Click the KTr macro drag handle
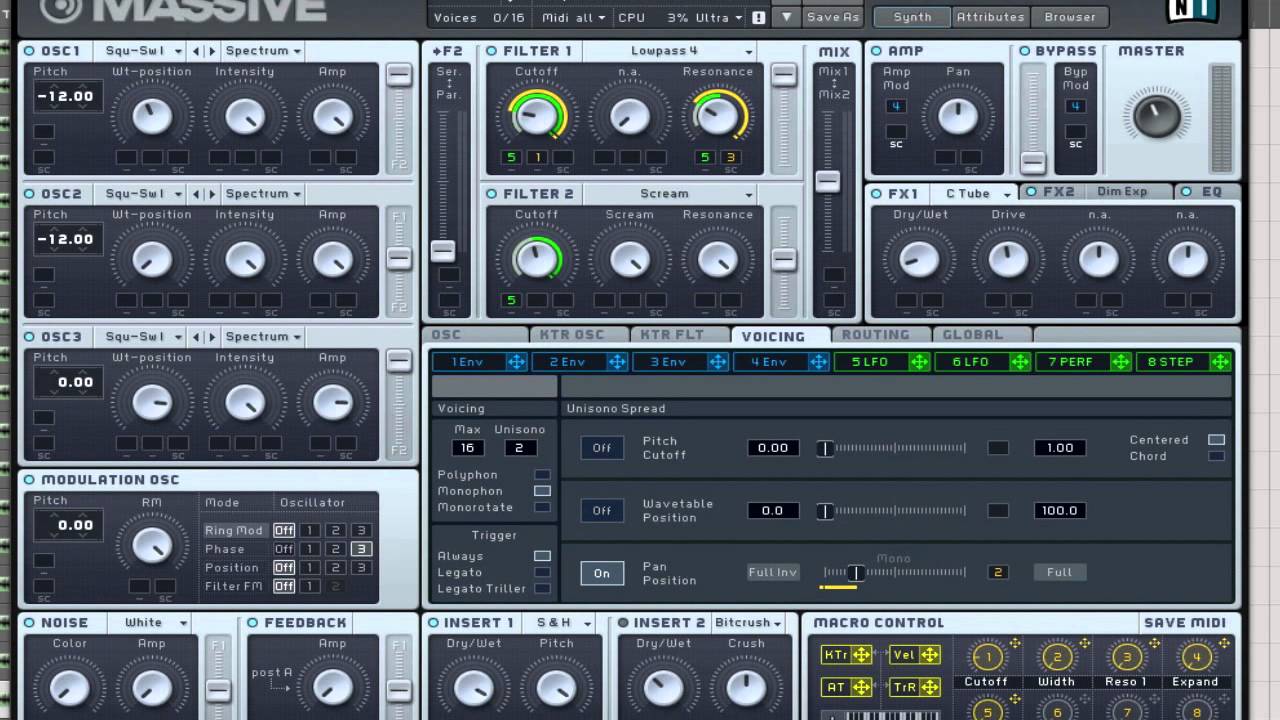 click(x=861, y=655)
